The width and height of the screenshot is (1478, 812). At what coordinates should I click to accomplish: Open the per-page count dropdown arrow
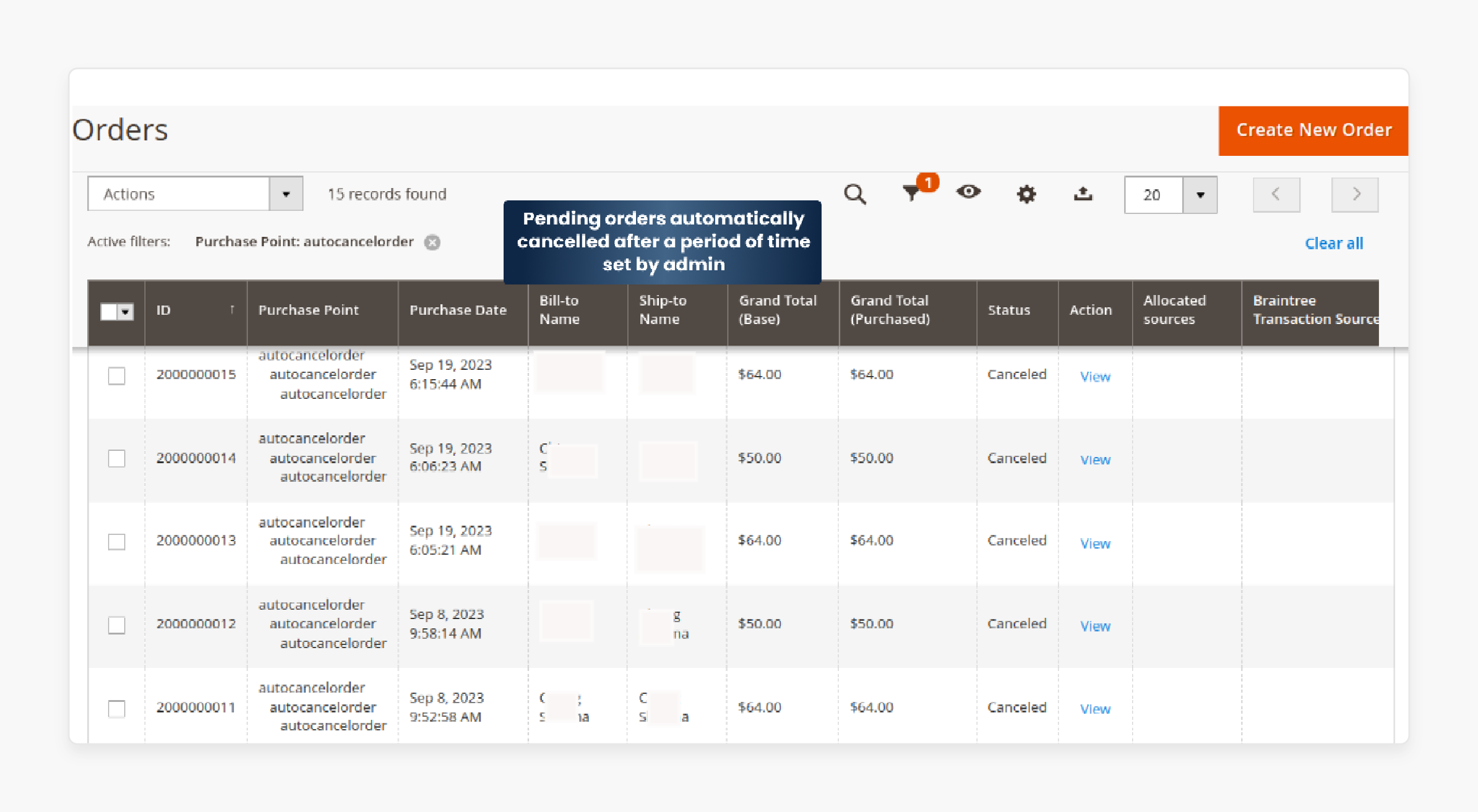(x=1200, y=195)
